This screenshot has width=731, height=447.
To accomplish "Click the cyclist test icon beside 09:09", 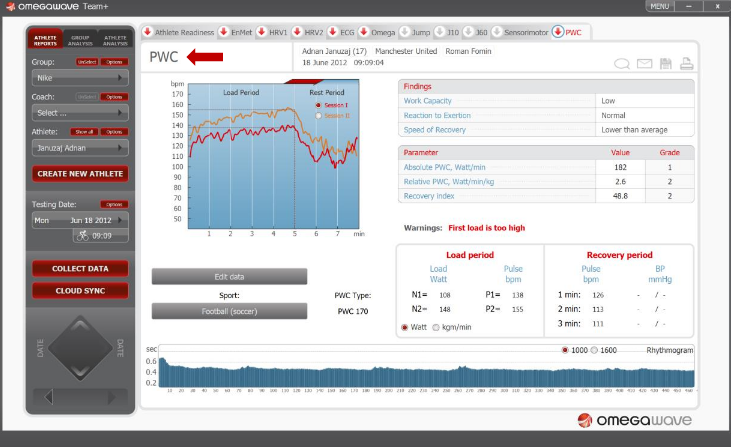I will (x=83, y=236).
